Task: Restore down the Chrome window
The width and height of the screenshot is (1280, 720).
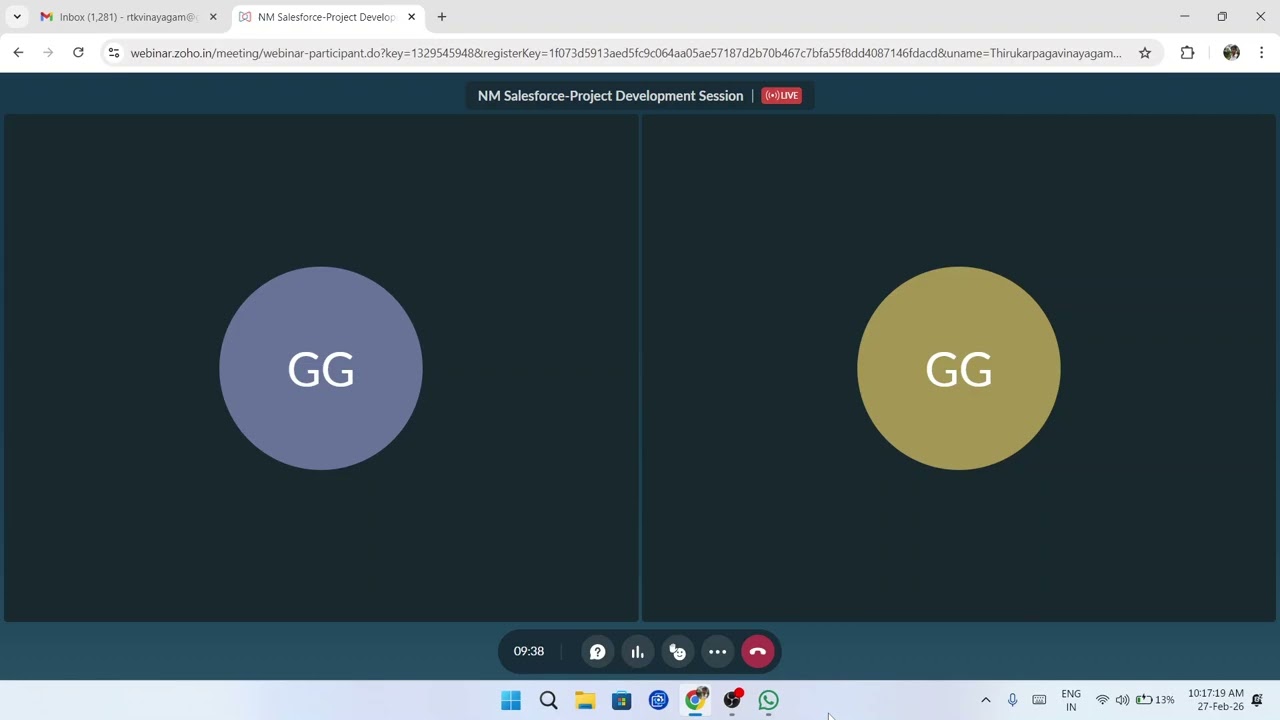Action: [x=1222, y=17]
